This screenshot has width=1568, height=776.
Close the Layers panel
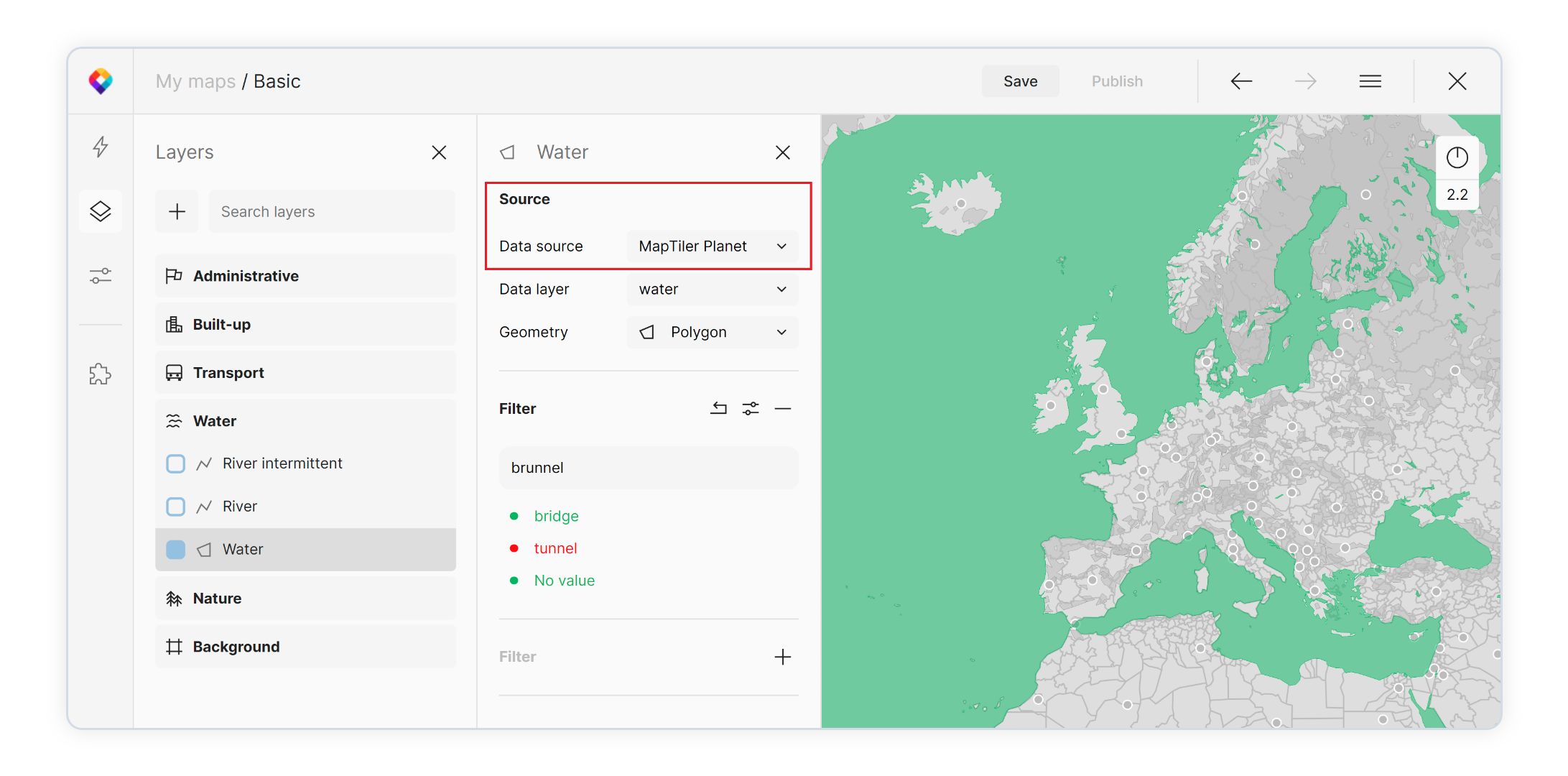pos(439,152)
